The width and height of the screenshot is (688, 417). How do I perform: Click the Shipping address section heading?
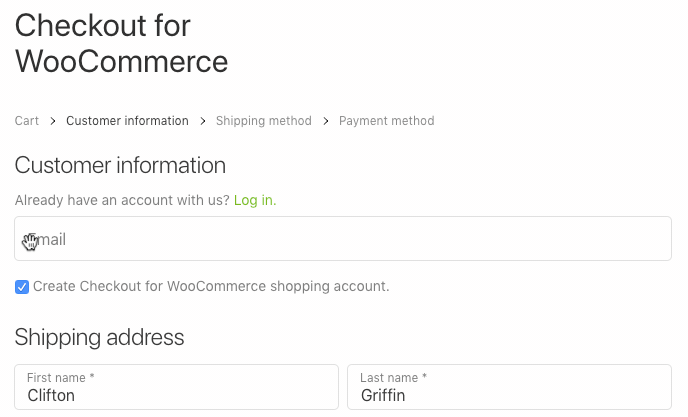tap(99, 338)
